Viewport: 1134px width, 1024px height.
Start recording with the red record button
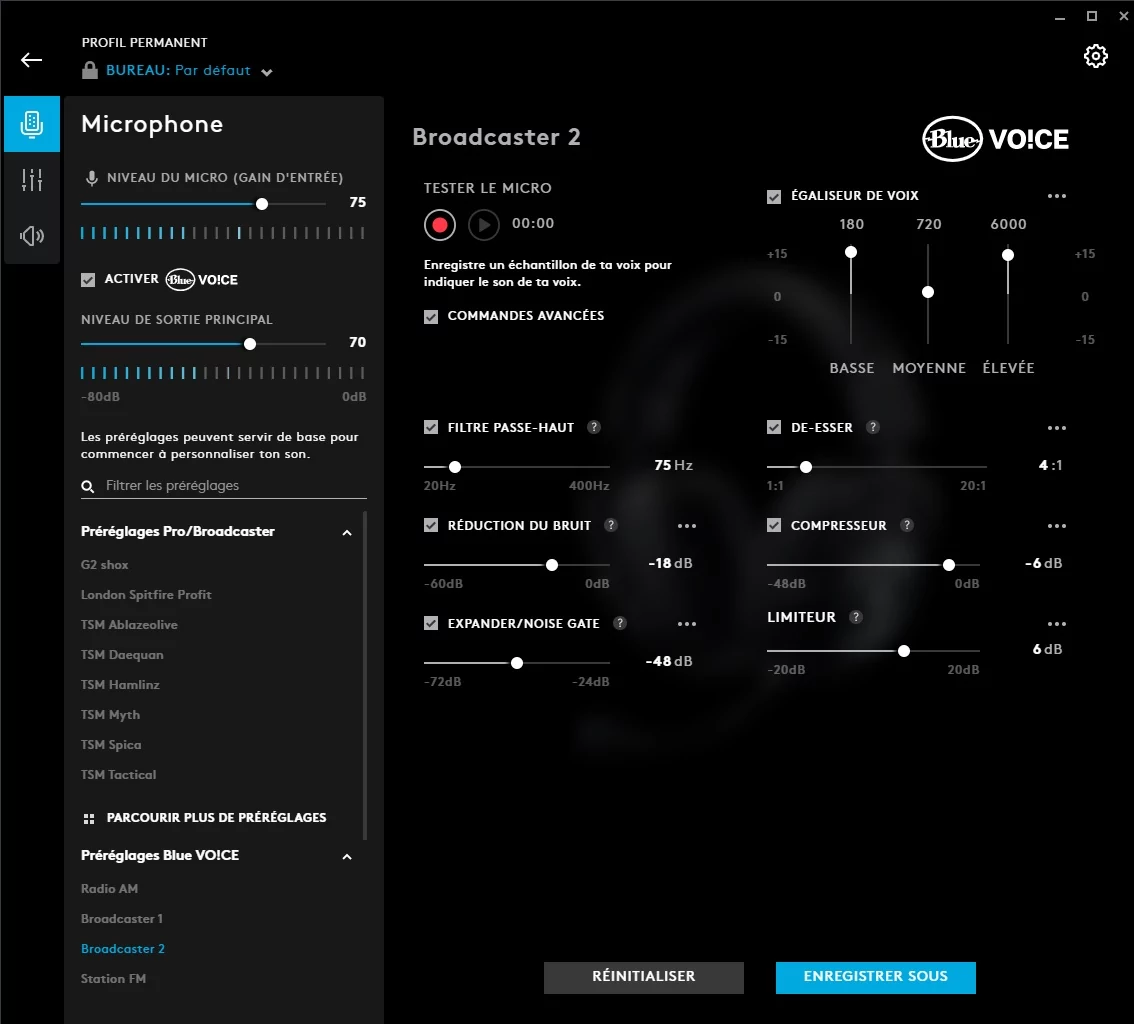pos(440,225)
